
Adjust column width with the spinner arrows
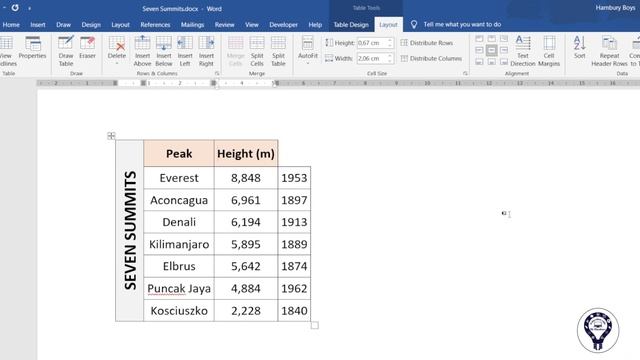point(390,58)
